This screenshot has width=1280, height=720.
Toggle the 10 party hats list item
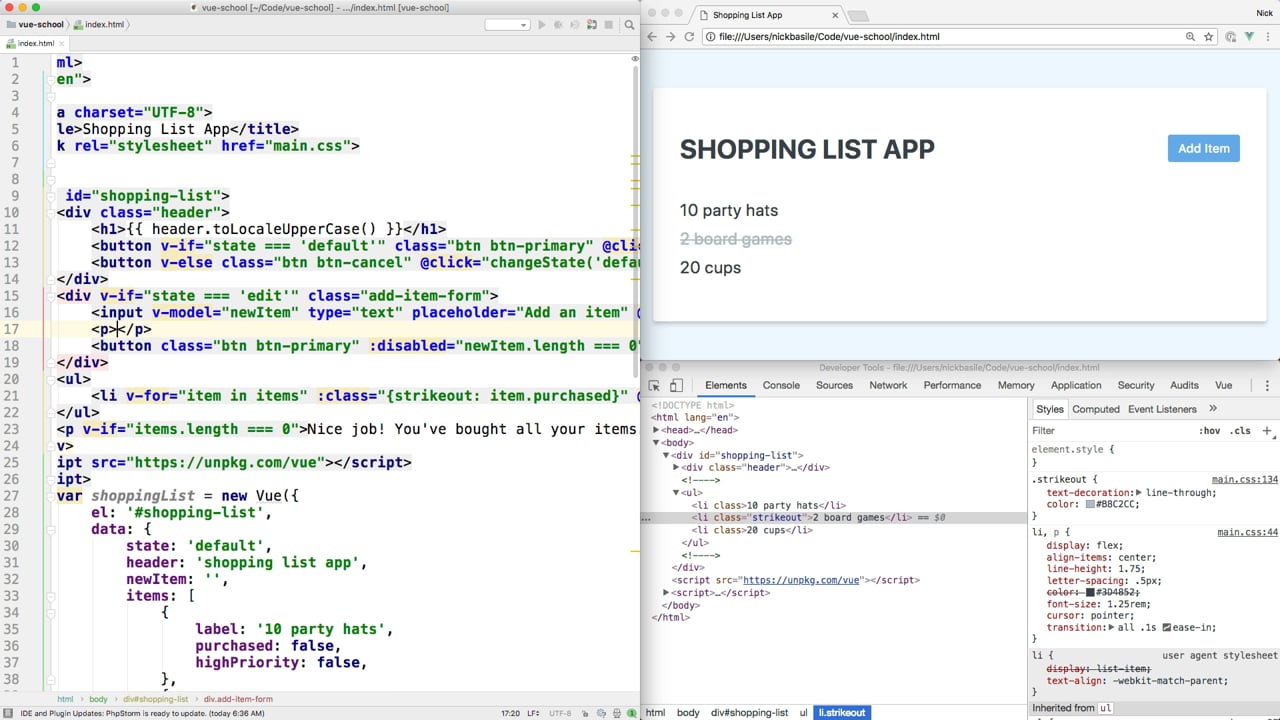point(729,210)
